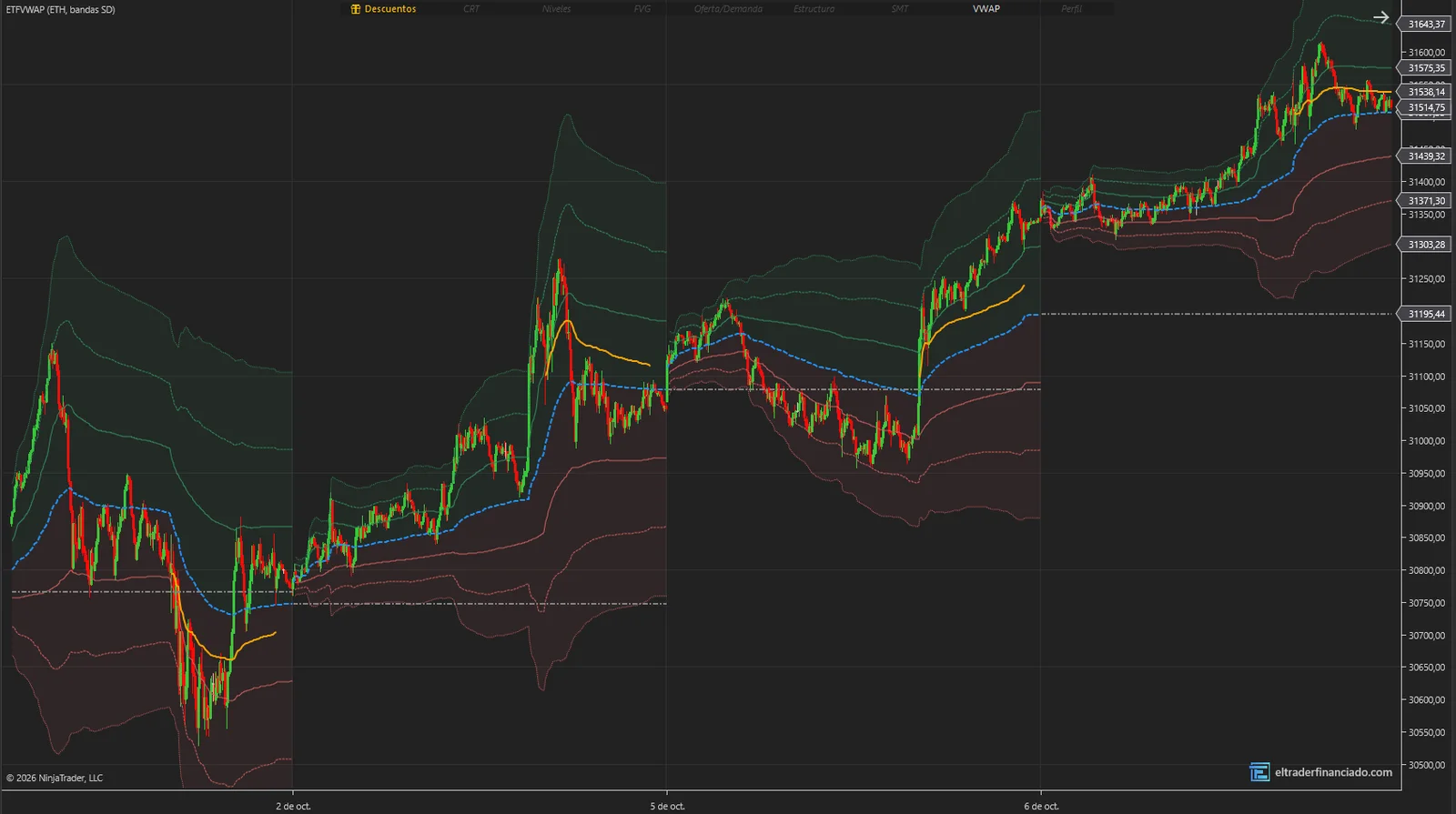Click the 30500,00 price axis label
This screenshot has width=1456, height=814.
coord(1426,765)
